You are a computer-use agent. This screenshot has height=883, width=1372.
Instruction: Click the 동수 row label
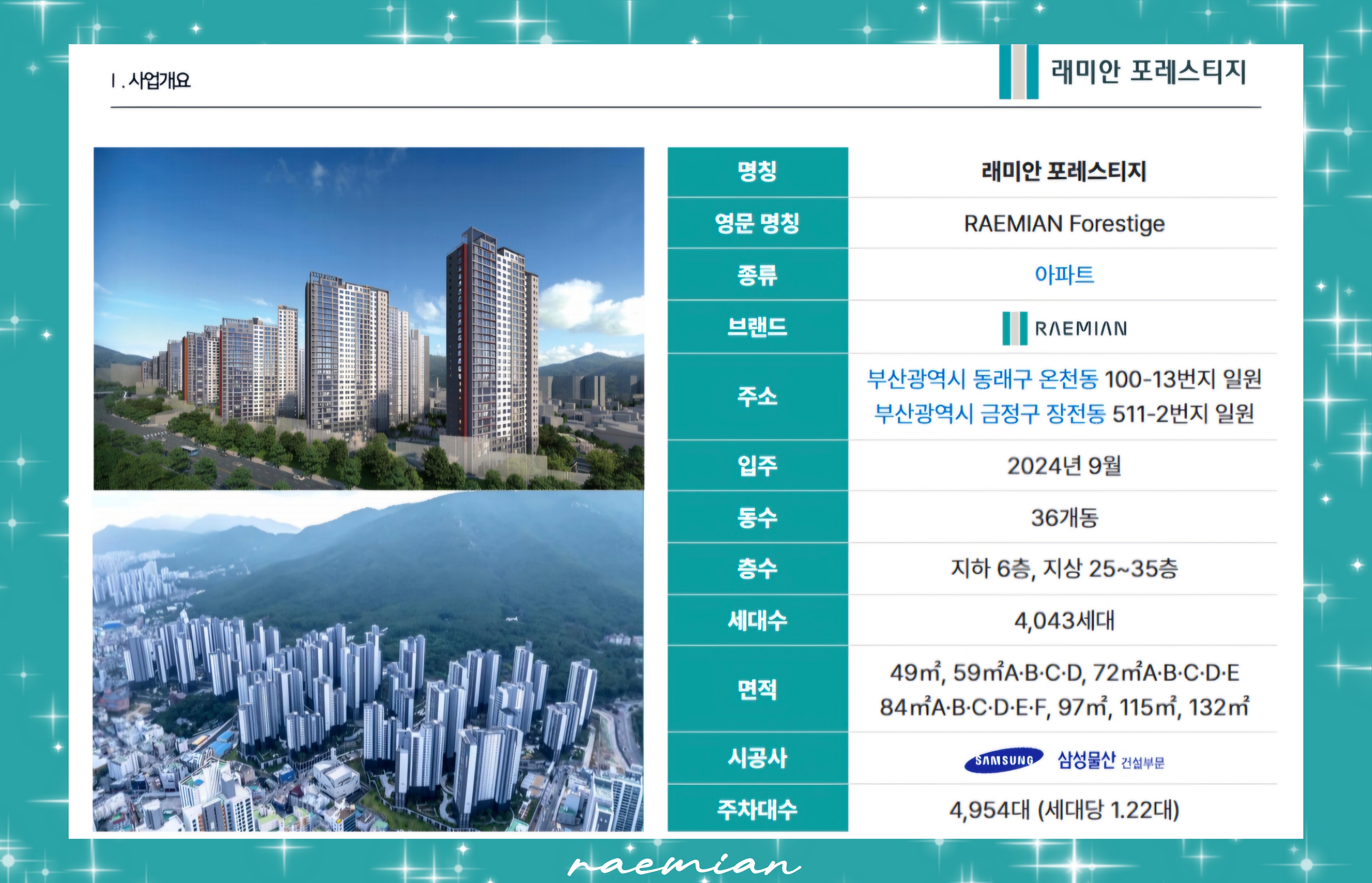tap(757, 518)
